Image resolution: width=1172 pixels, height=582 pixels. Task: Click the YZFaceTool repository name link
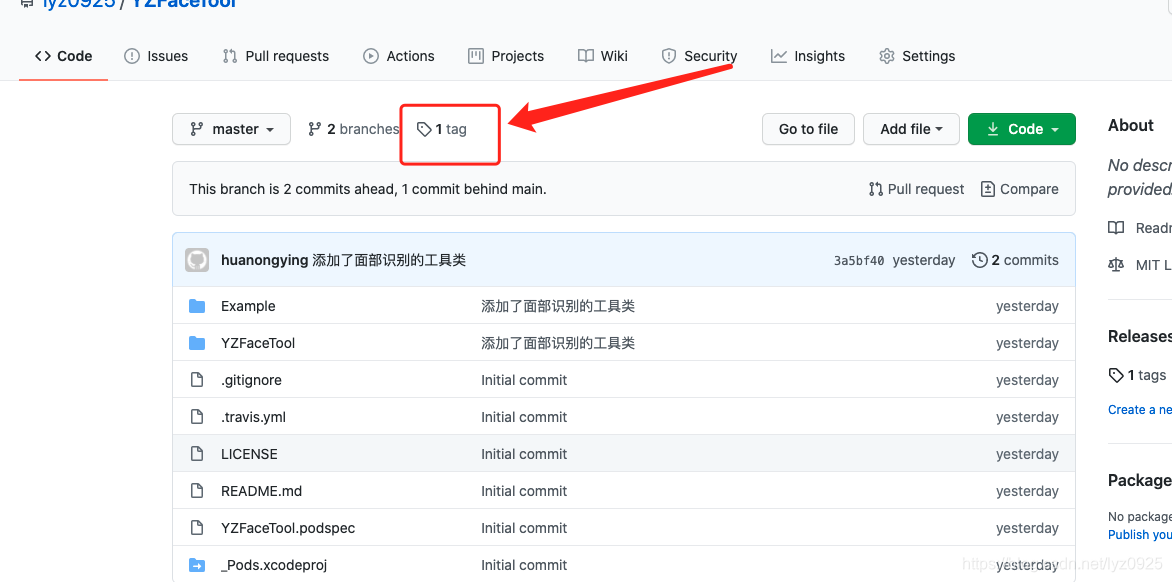(x=185, y=4)
